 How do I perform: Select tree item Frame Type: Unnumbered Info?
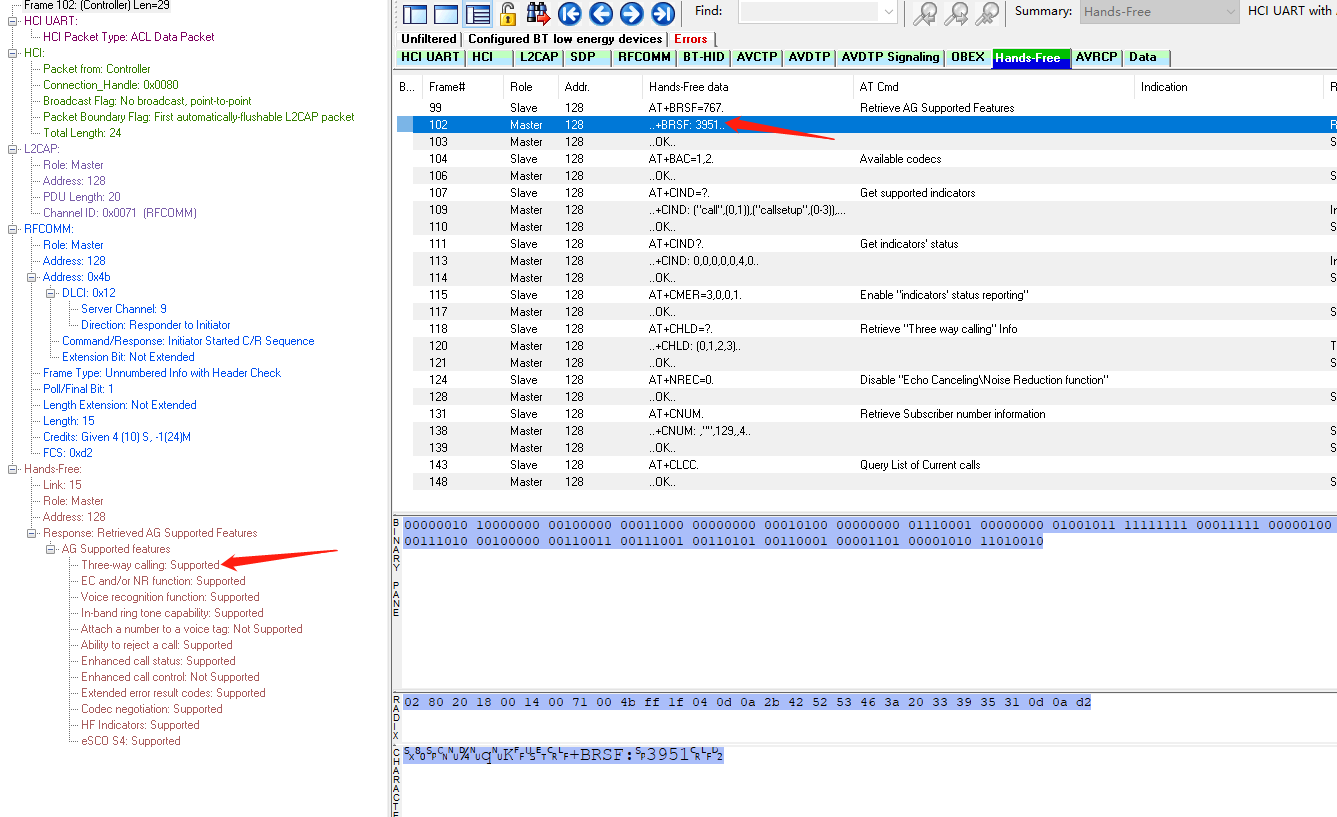162,373
